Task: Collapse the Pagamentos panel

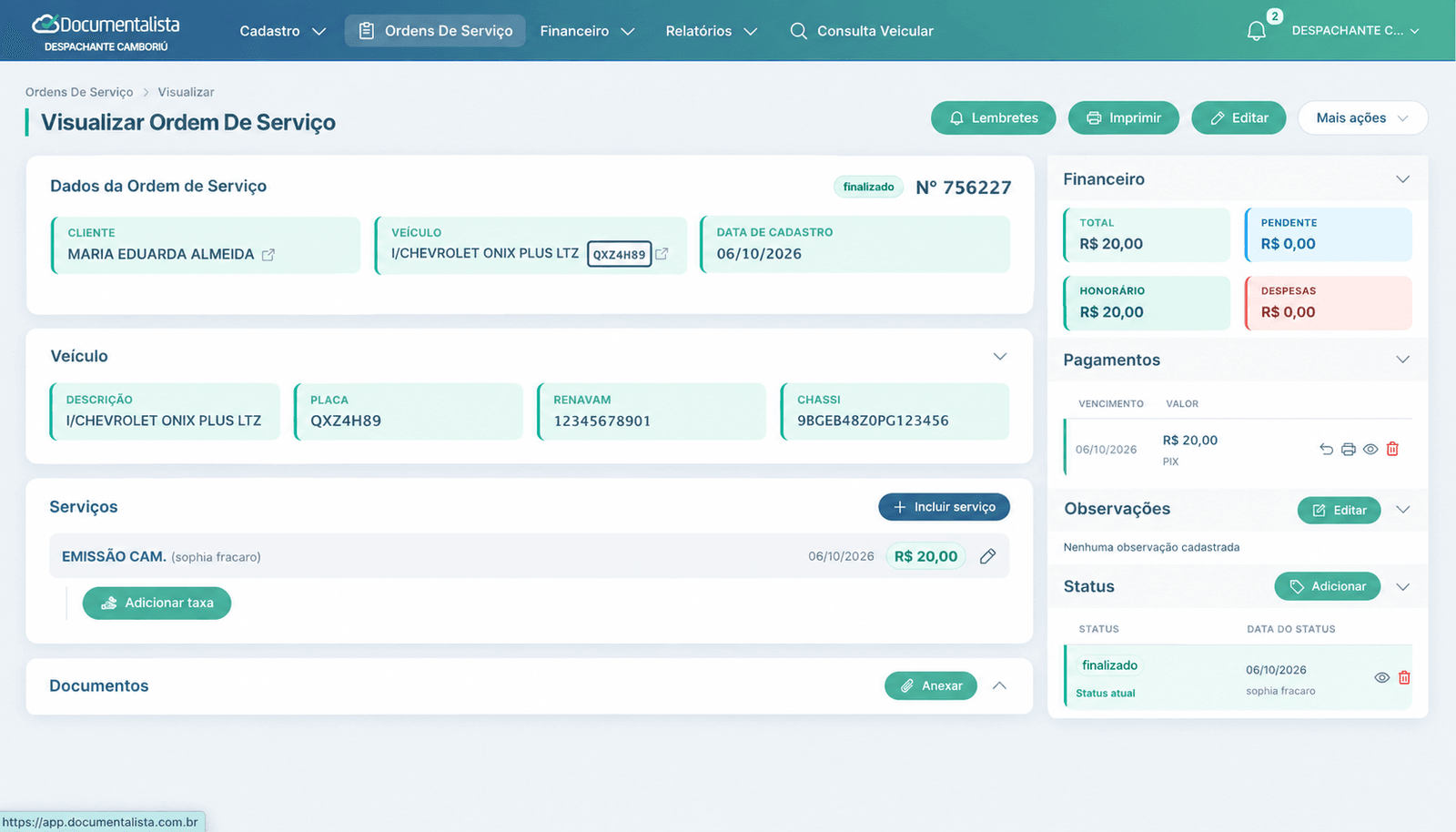Action: [1403, 360]
